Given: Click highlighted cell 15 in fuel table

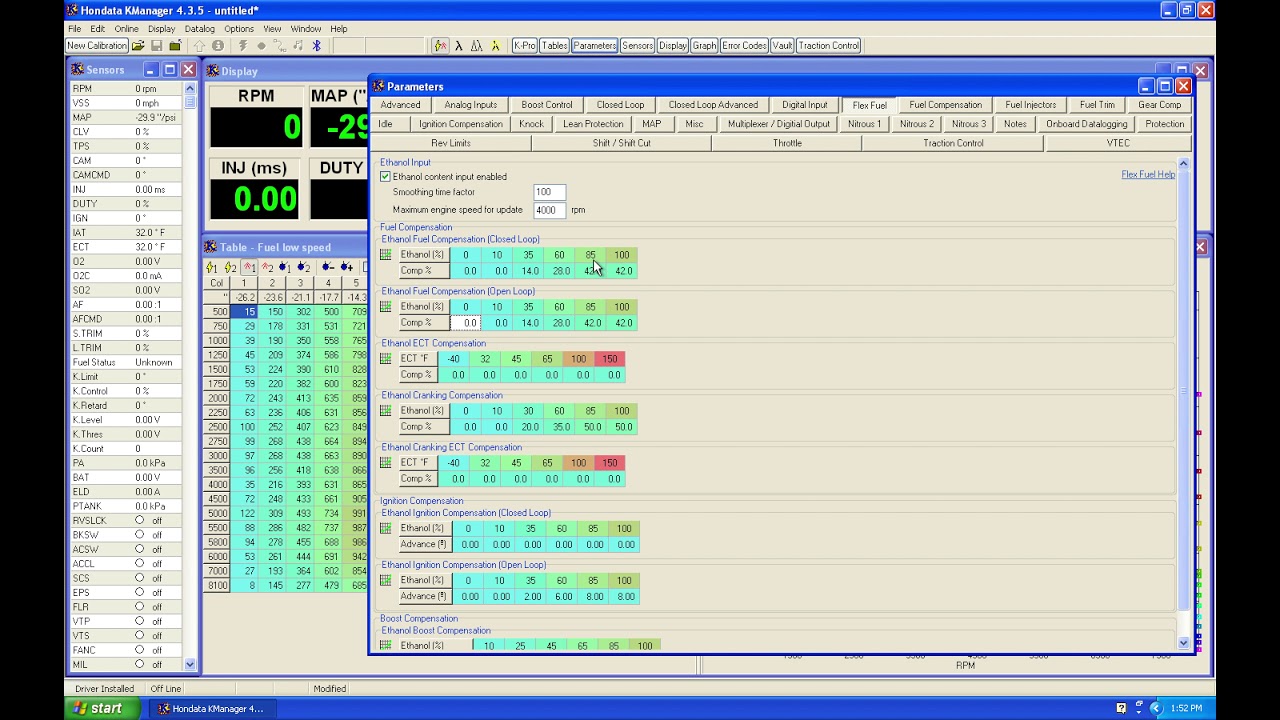Looking at the screenshot, I should (245, 312).
